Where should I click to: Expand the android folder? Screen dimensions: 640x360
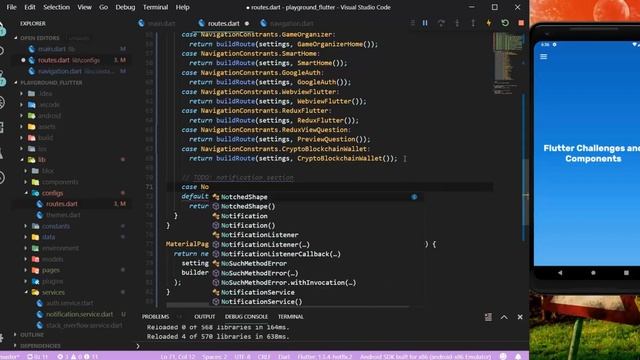click(49, 116)
